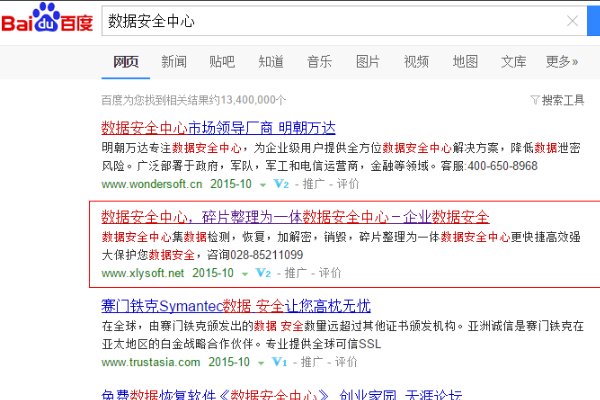The image size is (600, 400).
Task: Open result 赛门铁克Symantec数据 安全让您高枕无忧
Action: [236, 306]
